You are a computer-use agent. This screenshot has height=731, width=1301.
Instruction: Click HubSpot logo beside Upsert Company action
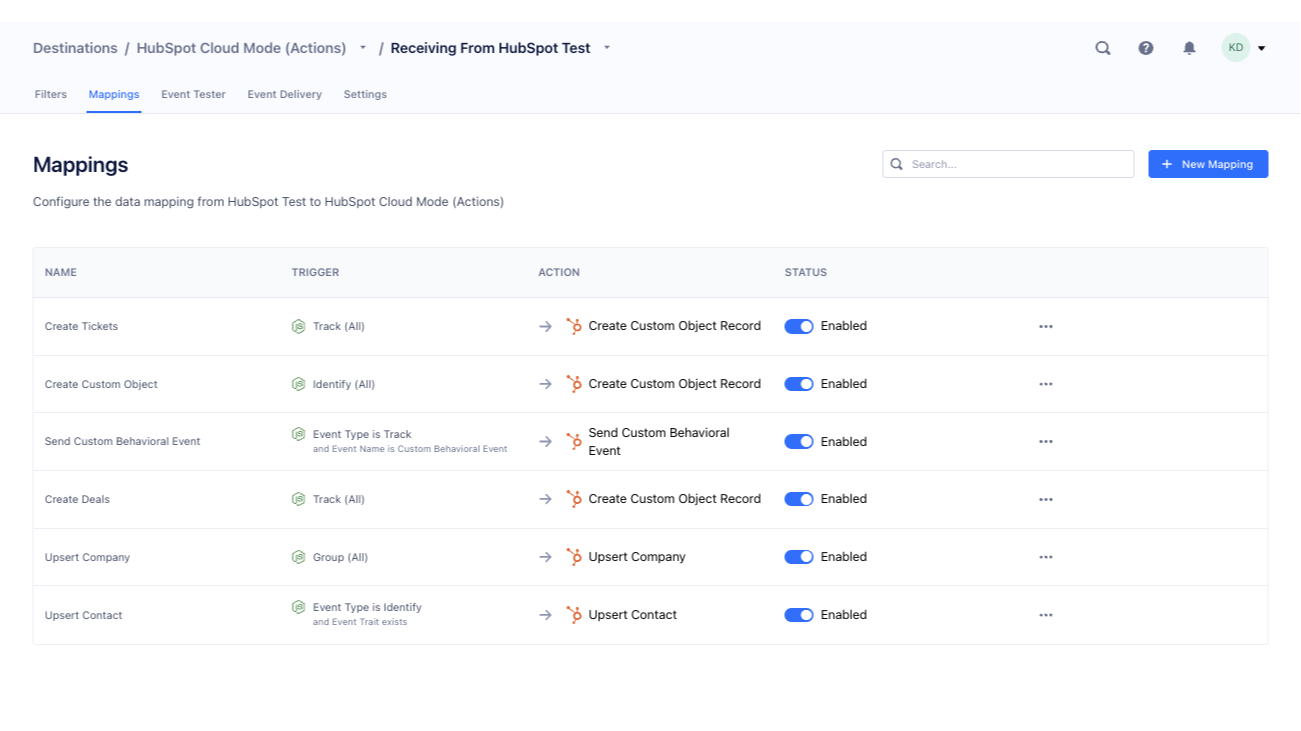tap(574, 557)
